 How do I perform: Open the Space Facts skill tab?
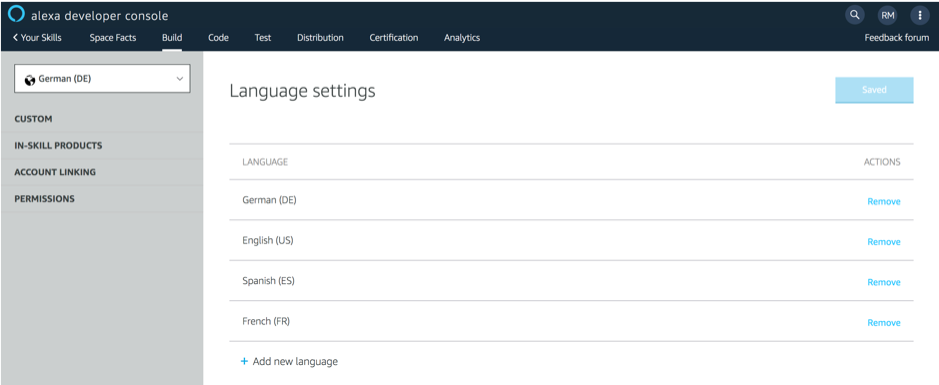coord(113,38)
